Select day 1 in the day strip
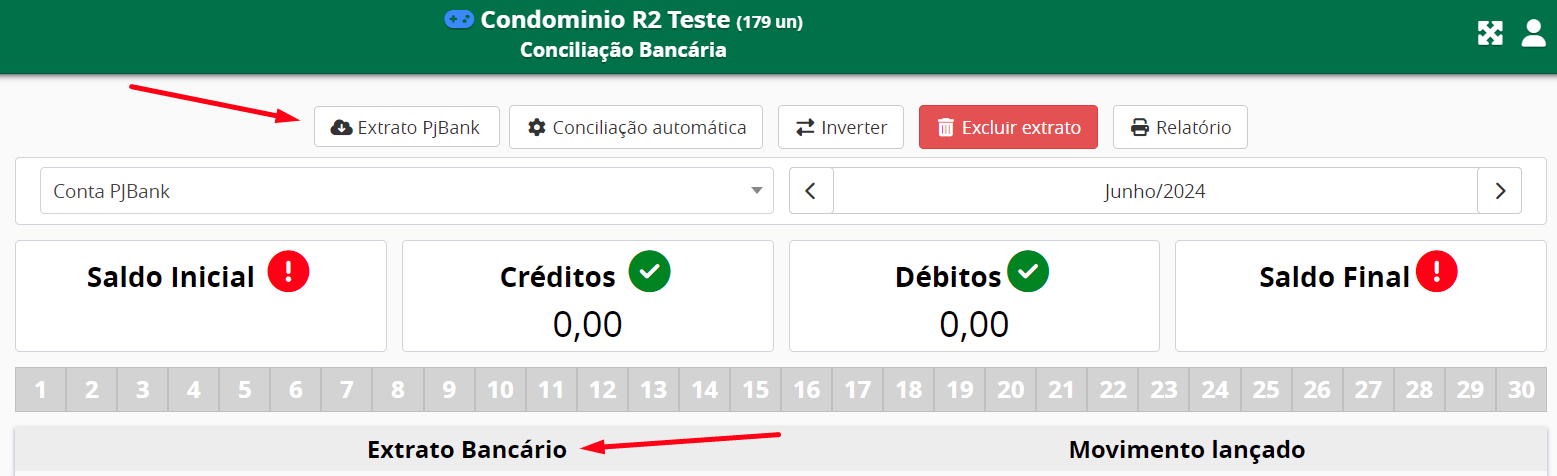Image resolution: width=1557 pixels, height=476 pixels. [x=41, y=390]
